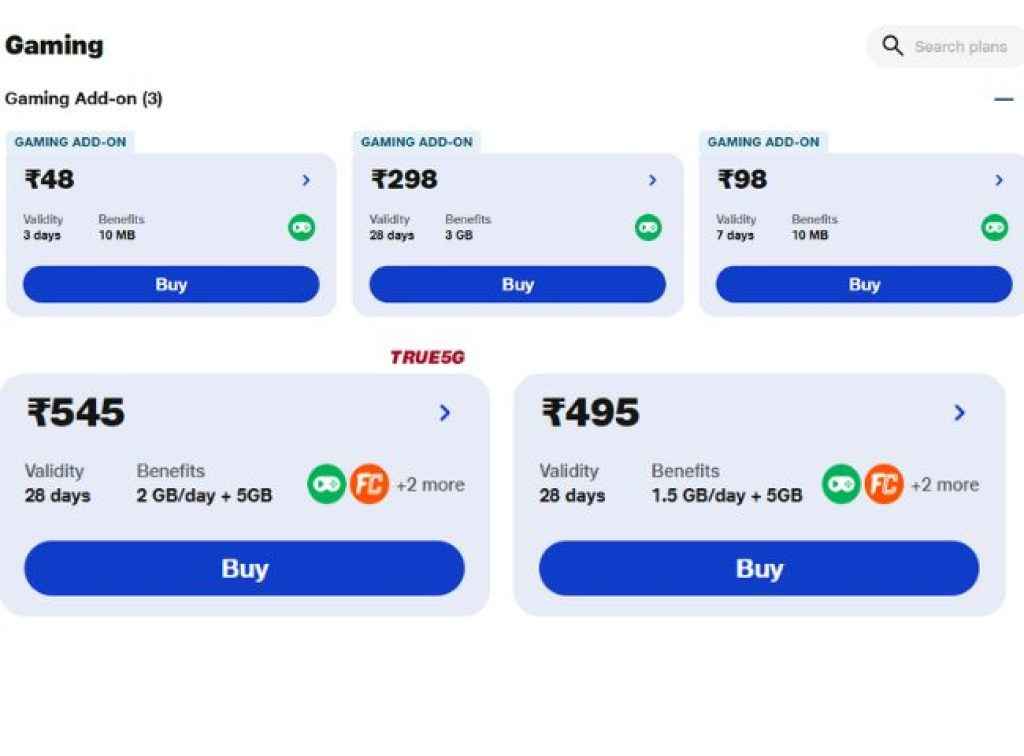Click the gaming icon on the ₹298 add-on
Screen dimensions: 1024x756
[649, 227]
